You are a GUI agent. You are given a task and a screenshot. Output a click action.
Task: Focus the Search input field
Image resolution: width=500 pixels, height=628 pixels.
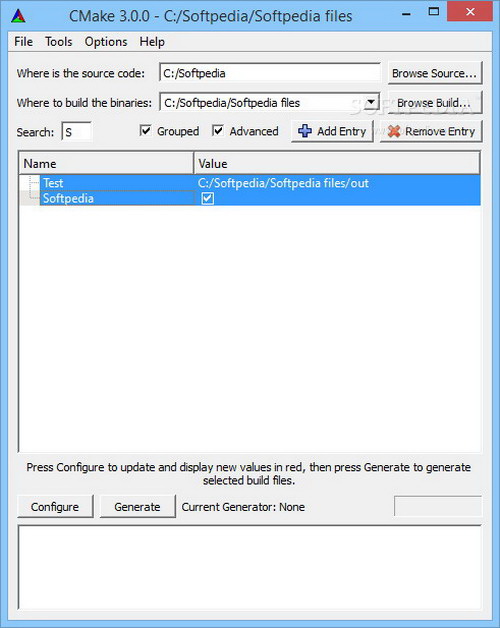coord(77,132)
